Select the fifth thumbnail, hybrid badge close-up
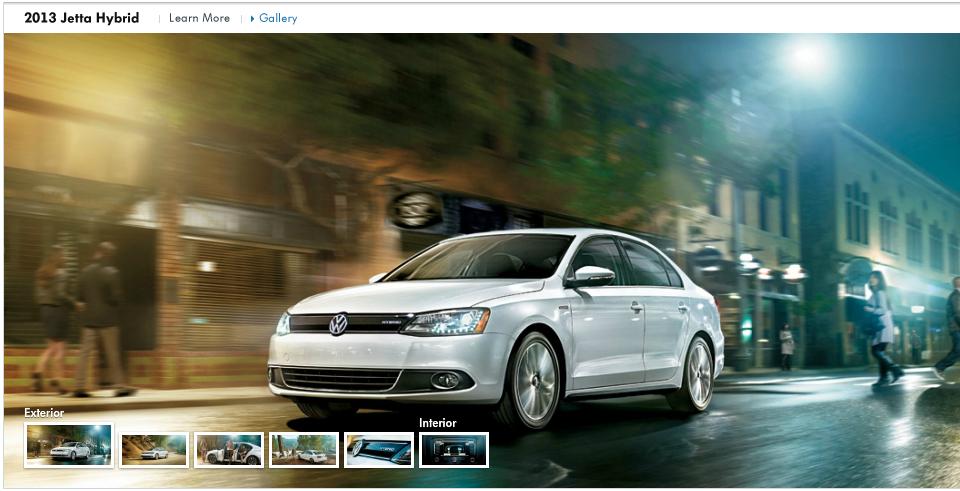Screen dimensions: 960x491 click(379, 450)
